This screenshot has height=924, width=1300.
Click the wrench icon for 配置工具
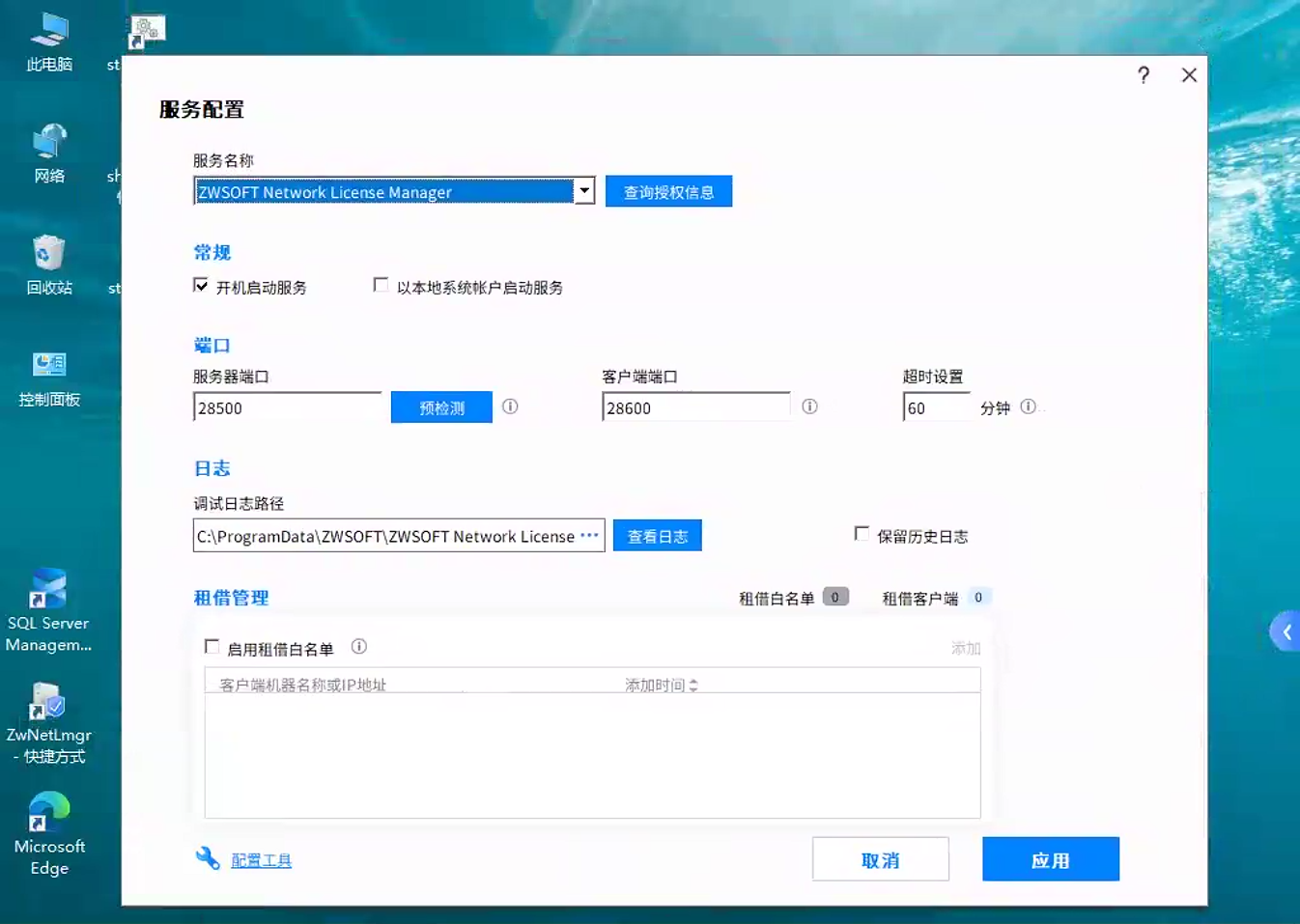[208, 857]
